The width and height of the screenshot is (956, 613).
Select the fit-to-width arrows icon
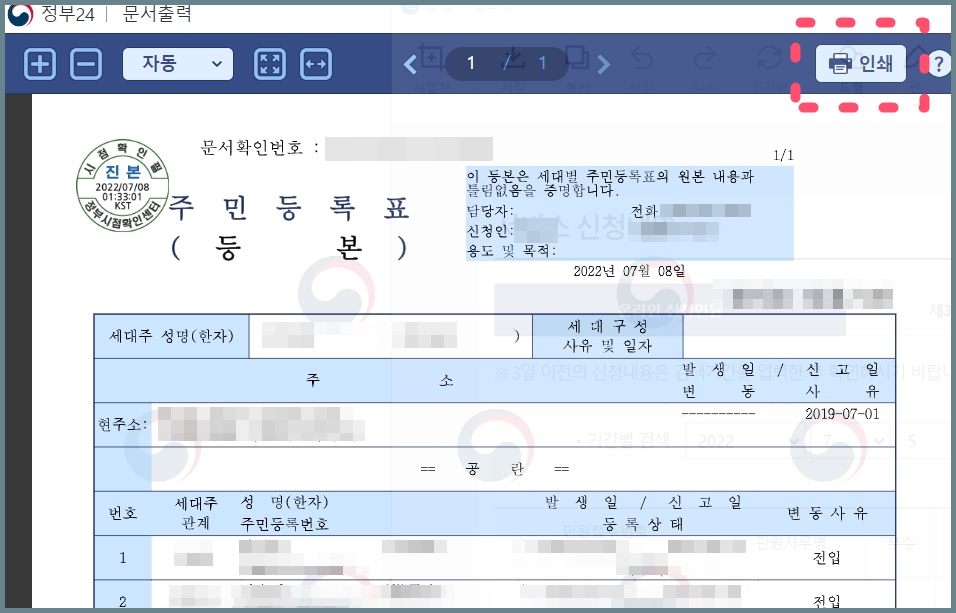[x=316, y=64]
